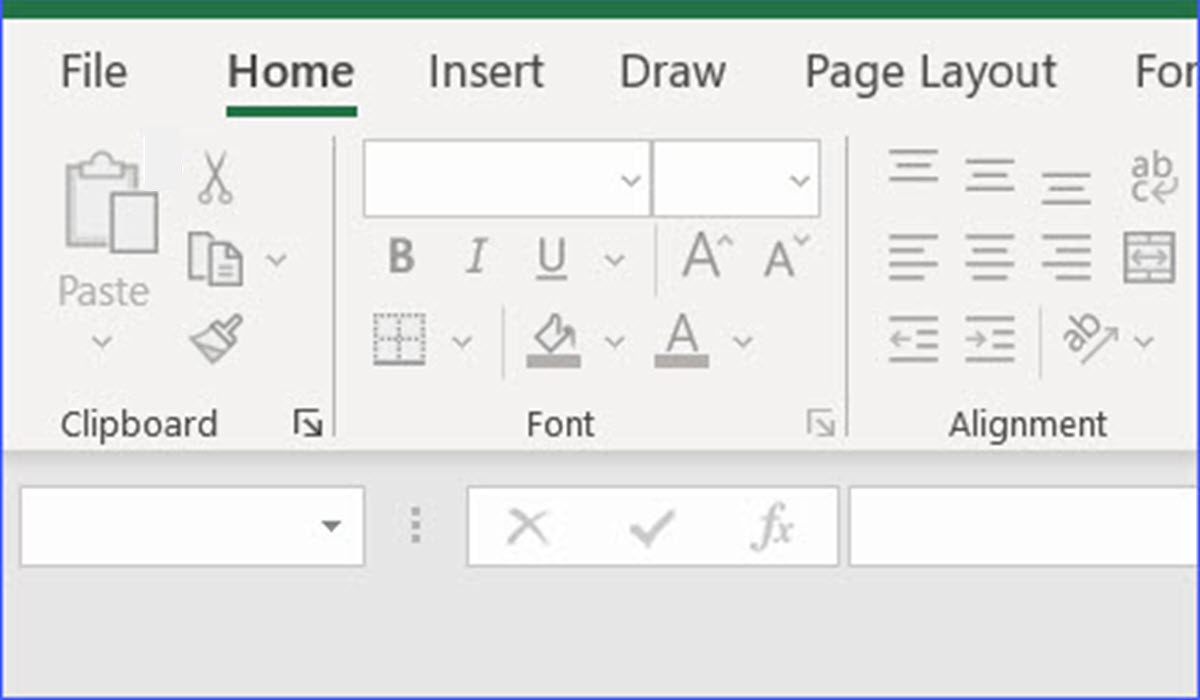Click the Increase Indent icon
Viewport: 1200px width, 700px height.
(x=989, y=339)
